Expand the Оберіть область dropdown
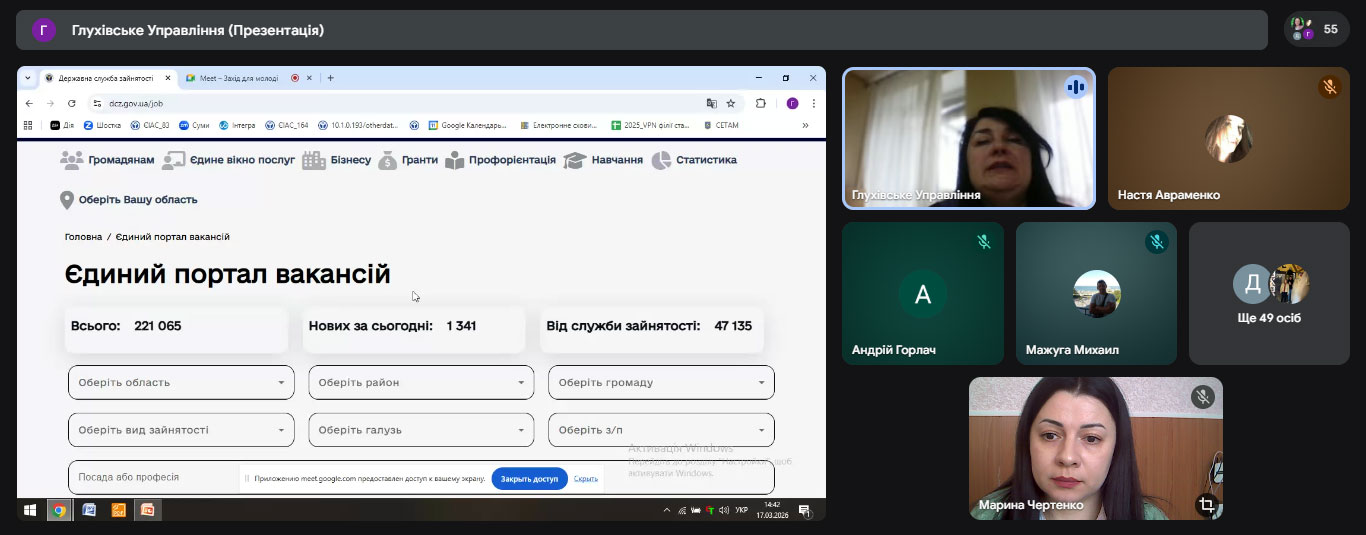The width and height of the screenshot is (1366, 535). click(x=181, y=382)
